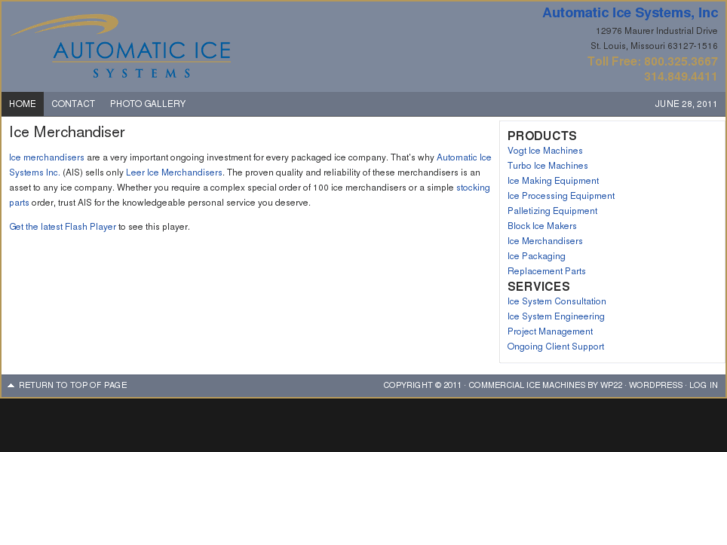Click RETURN TO TOP OF PAGE

coord(73,385)
